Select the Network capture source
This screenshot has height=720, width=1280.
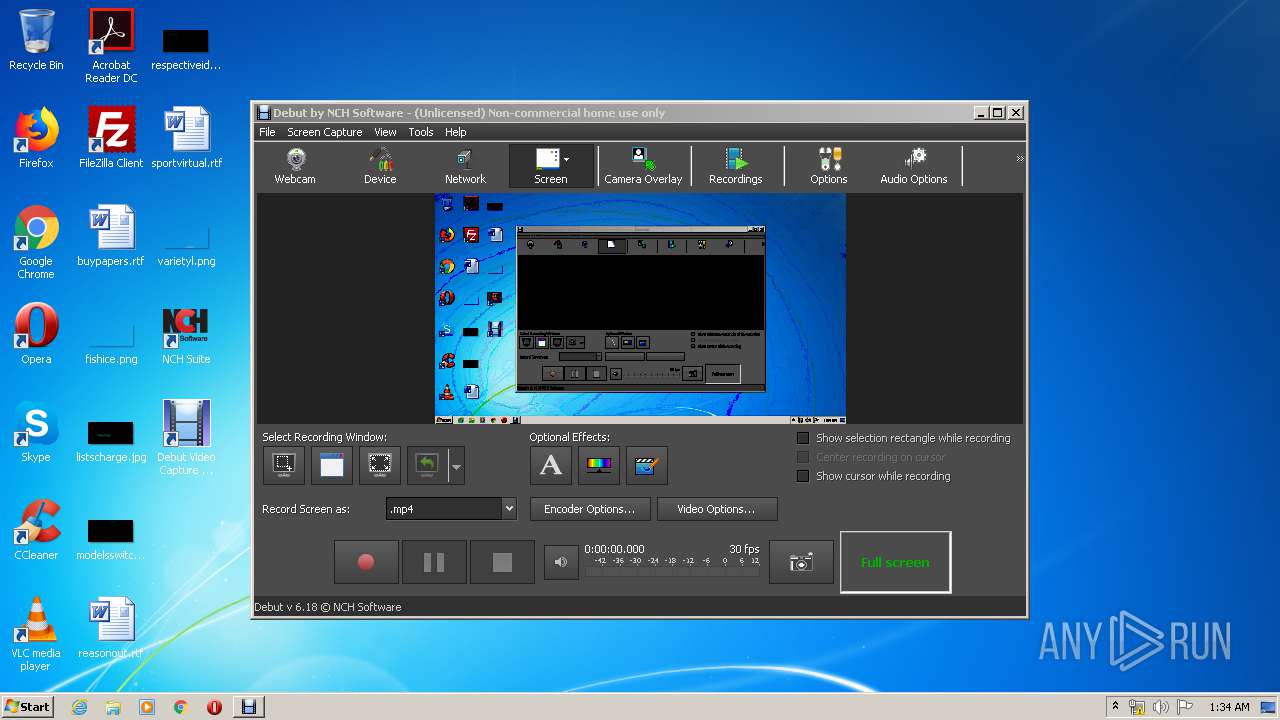pyautogui.click(x=465, y=166)
